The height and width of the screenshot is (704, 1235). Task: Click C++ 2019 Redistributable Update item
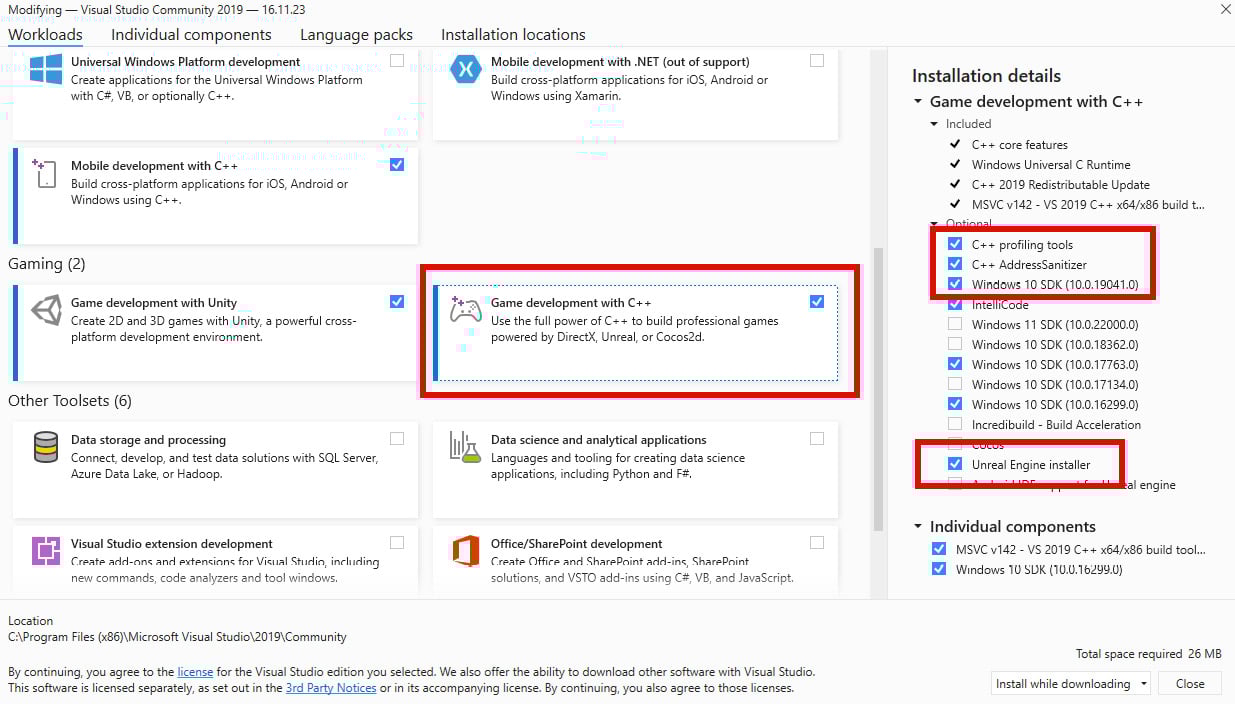pos(1061,185)
